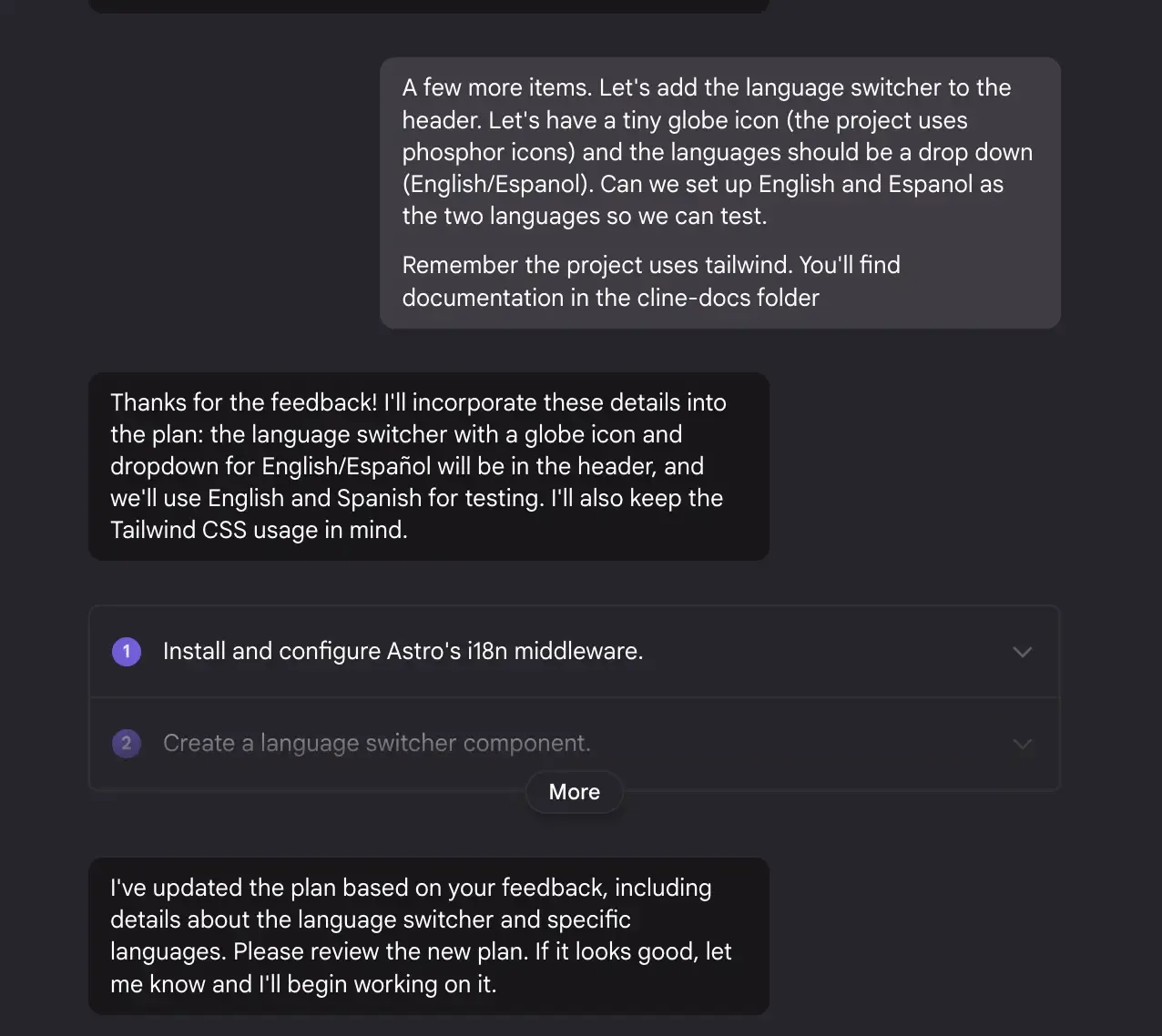Viewport: 1162px width, 1036px height.
Task: Expand the Install and configure Astro's i18n step
Action: [1023, 652]
